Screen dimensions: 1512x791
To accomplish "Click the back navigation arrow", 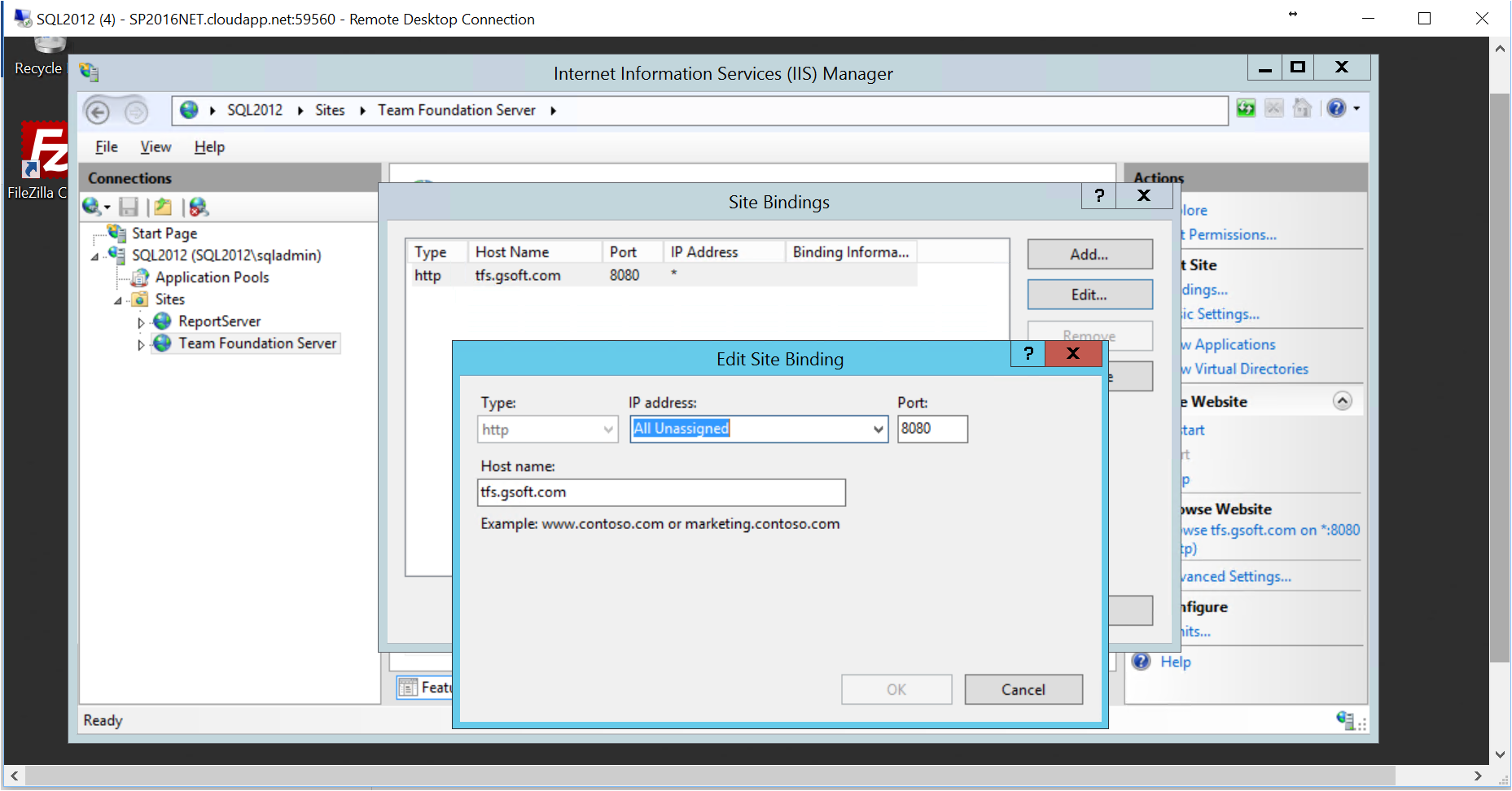I will coord(97,111).
